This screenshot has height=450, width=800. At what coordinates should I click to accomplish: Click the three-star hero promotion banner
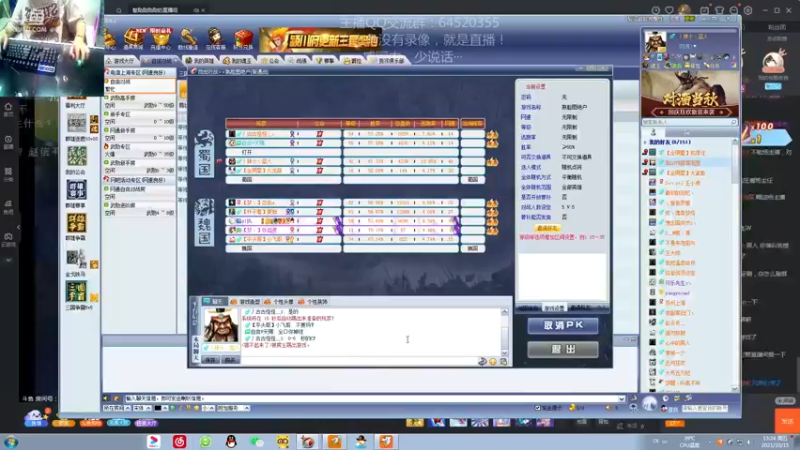point(320,40)
